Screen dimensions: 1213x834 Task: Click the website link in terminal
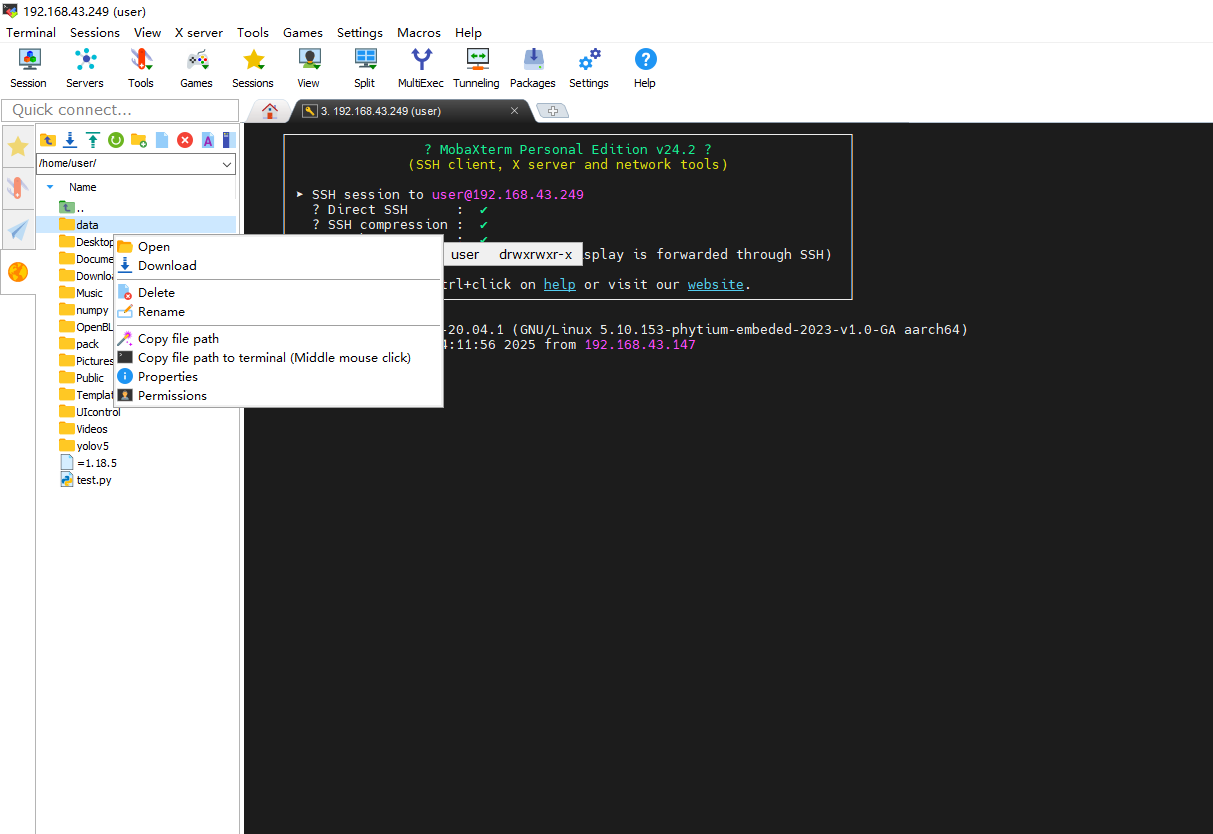tap(716, 284)
